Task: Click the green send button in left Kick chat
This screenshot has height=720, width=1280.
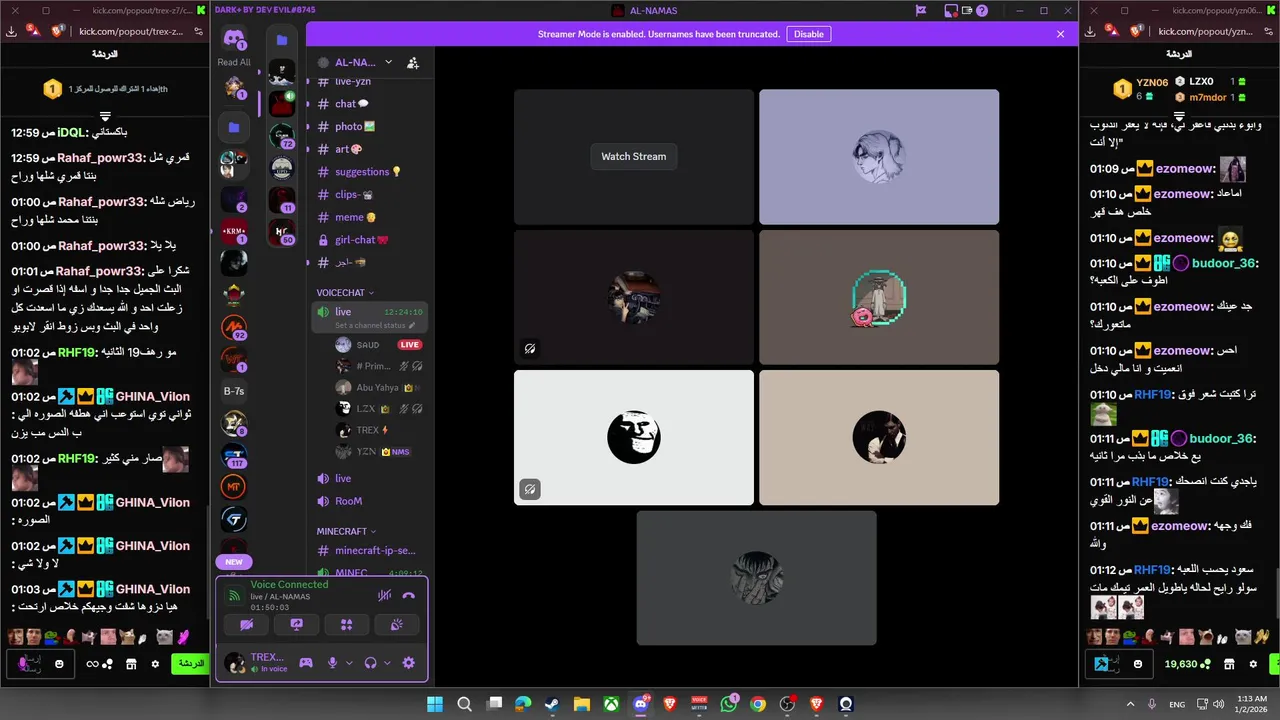Action: [x=190, y=664]
